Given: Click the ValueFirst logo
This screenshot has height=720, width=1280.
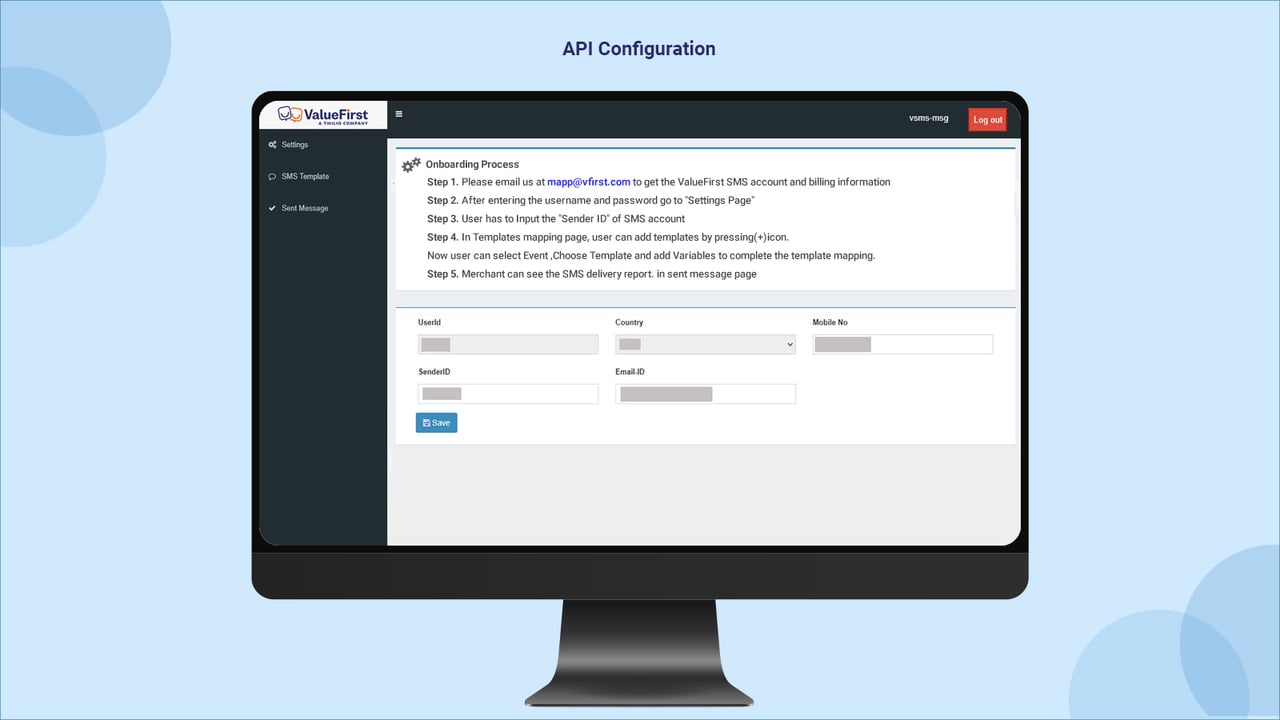Looking at the screenshot, I should (323, 115).
